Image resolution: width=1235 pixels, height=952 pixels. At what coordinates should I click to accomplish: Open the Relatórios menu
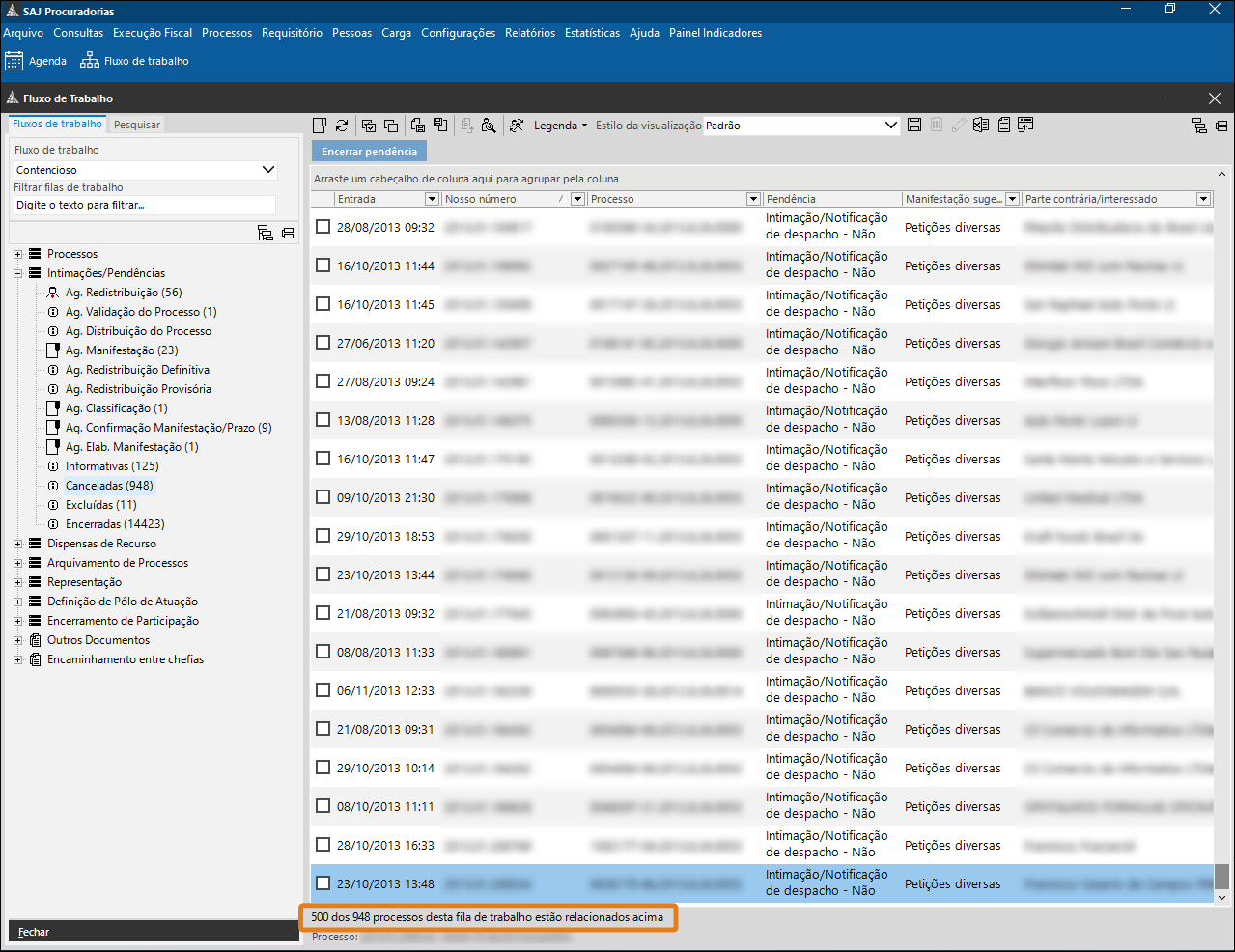click(x=530, y=33)
